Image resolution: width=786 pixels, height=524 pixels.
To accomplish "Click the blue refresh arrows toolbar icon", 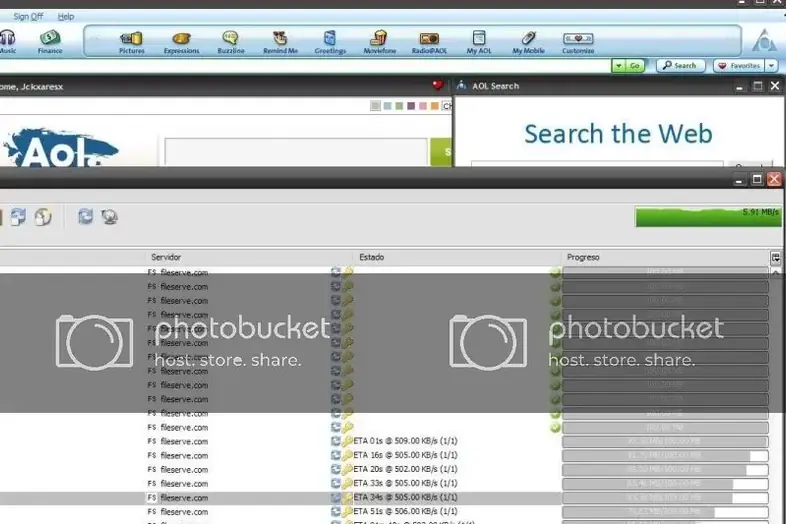I will tap(85, 217).
